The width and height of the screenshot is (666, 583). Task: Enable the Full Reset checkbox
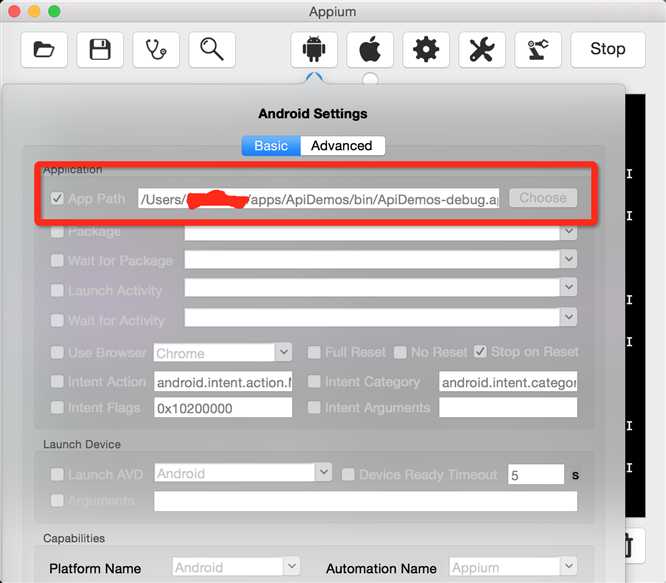tap(314, 352)
